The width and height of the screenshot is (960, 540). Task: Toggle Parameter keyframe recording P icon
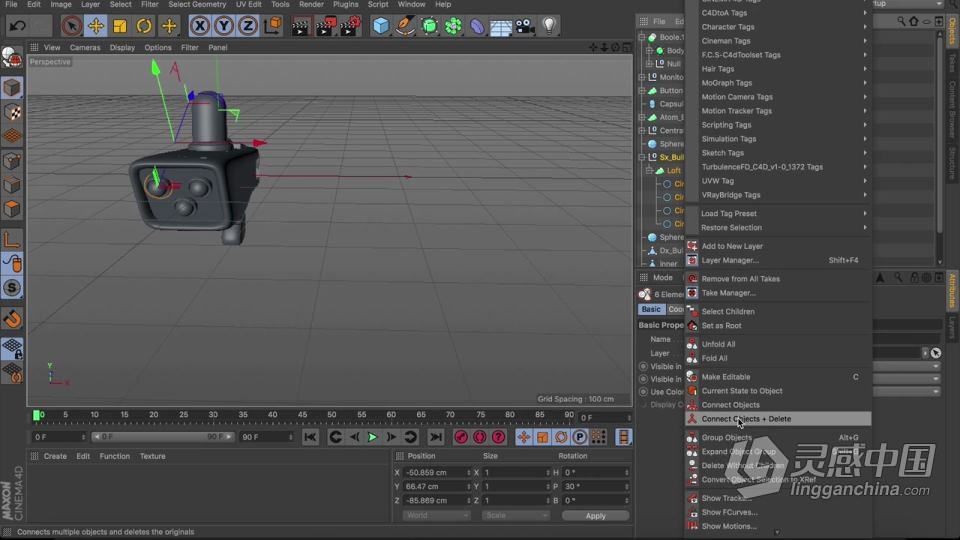[580, 437]
